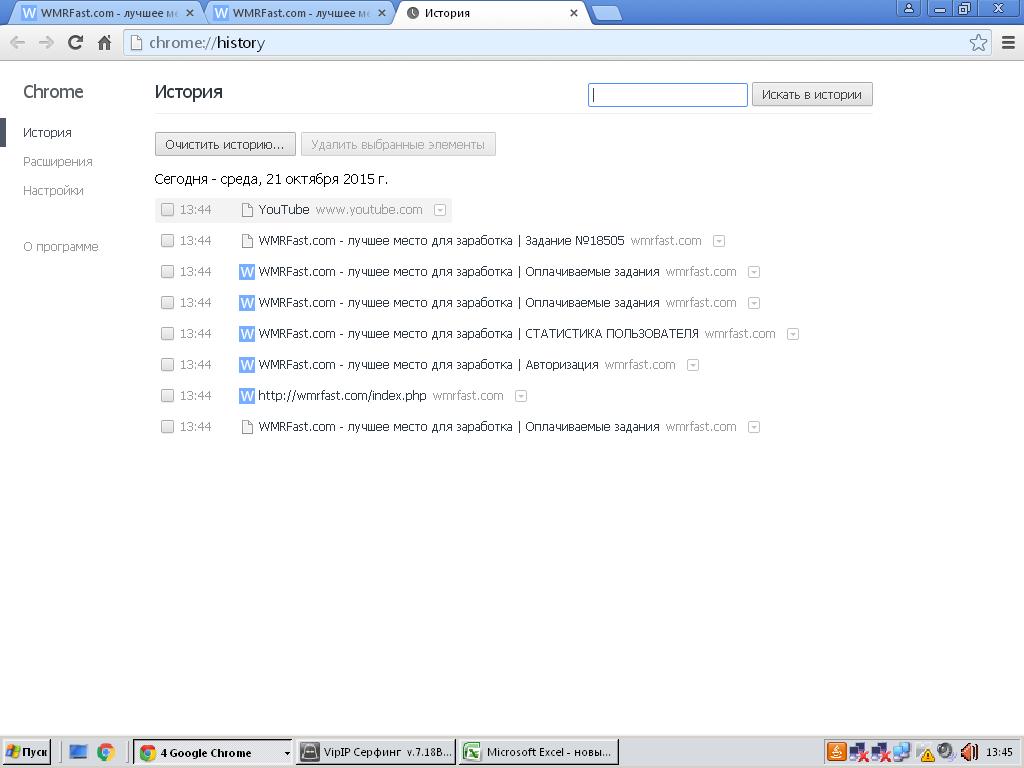Click the W favicon of the index.php entry
Image resolution: width=1024 pixels, height=768 pixels.
click(x=247, y=396)
